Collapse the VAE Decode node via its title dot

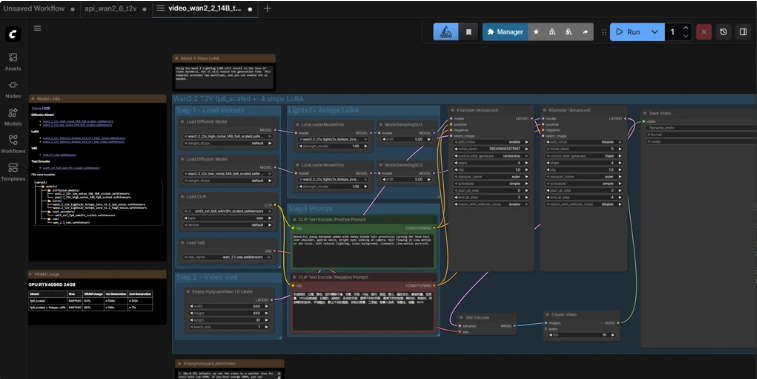pyautogui.click(x=462, y=318)
